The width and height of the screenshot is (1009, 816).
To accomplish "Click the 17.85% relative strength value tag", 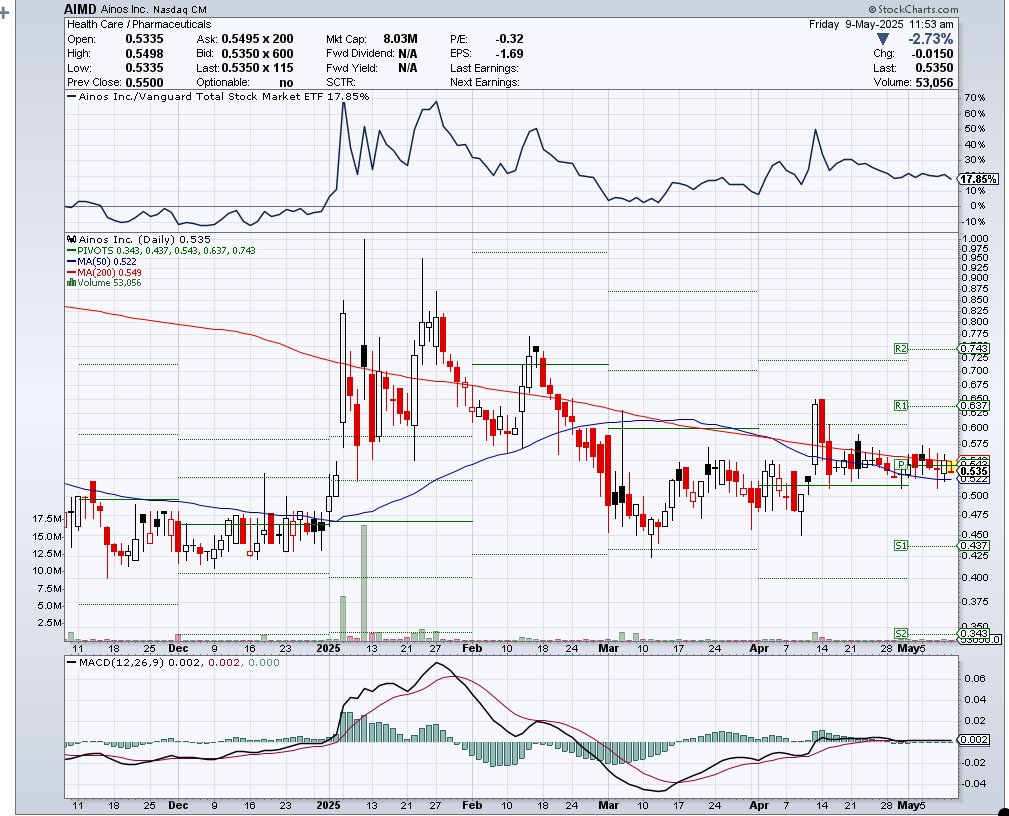I will (x=979, y=179).
